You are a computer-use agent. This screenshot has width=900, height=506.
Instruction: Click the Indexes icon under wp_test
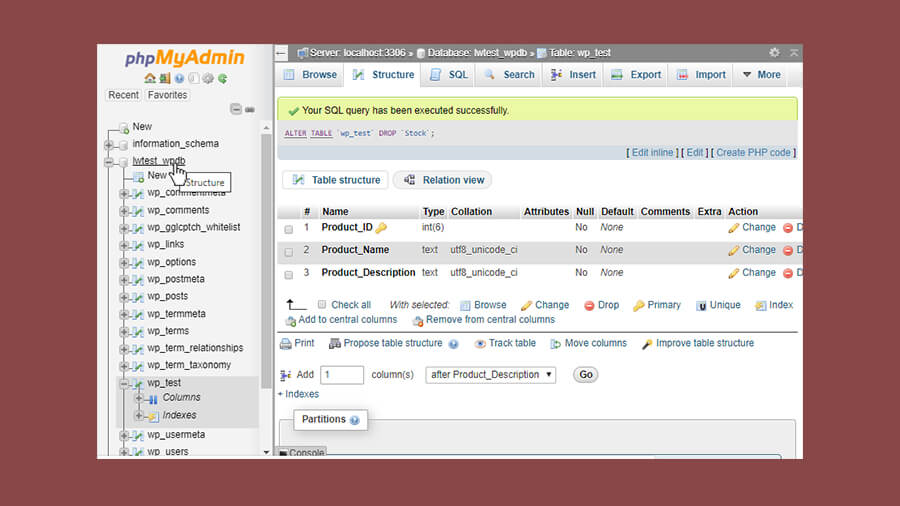pos(153,416)
